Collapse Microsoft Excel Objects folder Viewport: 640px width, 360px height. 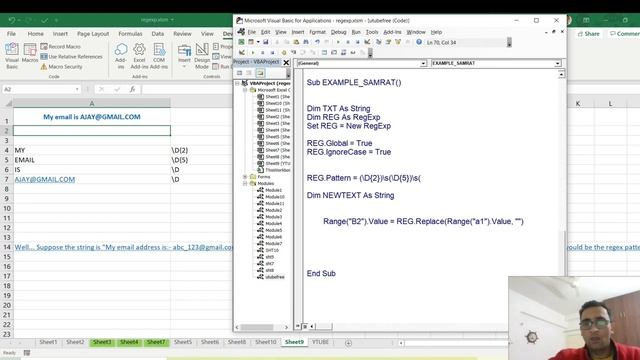tap(245, 90)
